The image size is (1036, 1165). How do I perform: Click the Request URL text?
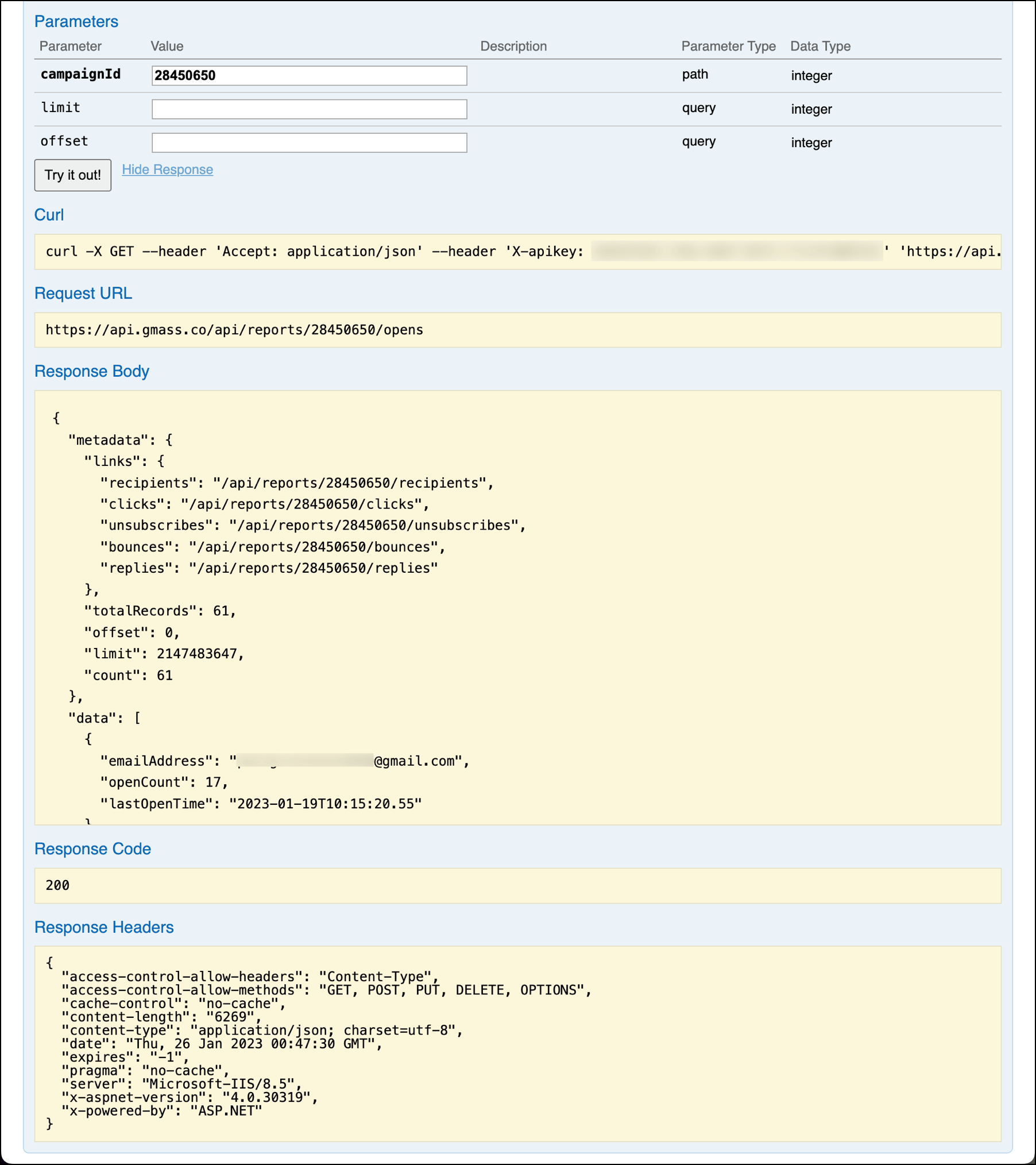[x=234, y=330]
